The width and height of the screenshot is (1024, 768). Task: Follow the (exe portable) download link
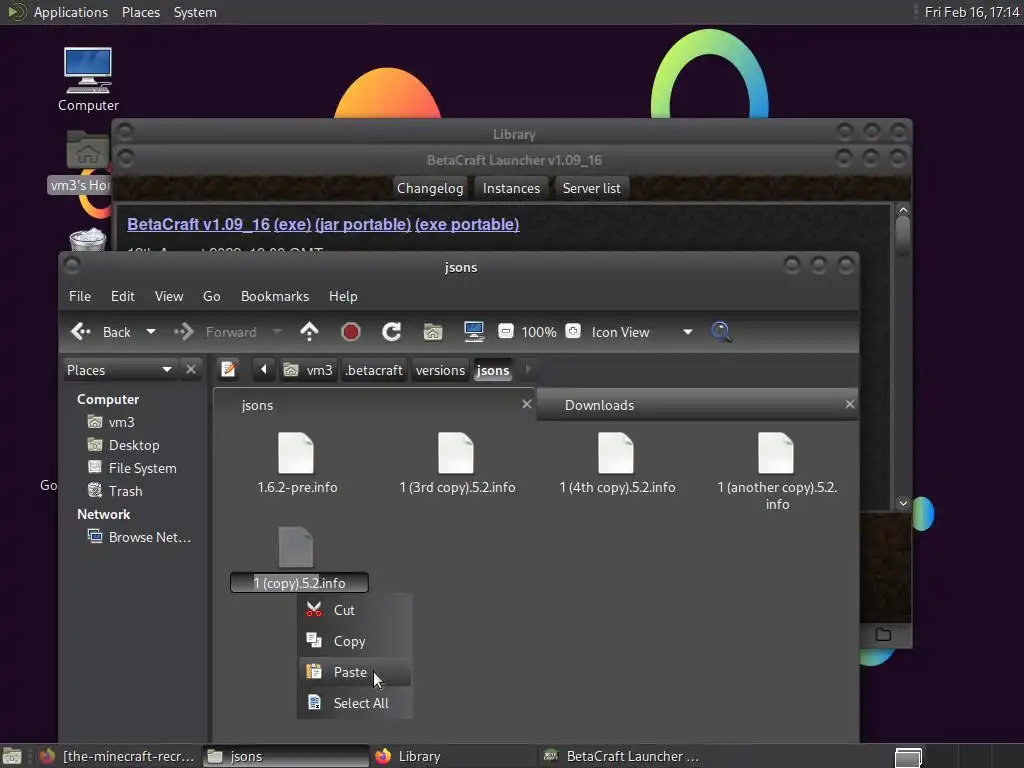point(467,224)
